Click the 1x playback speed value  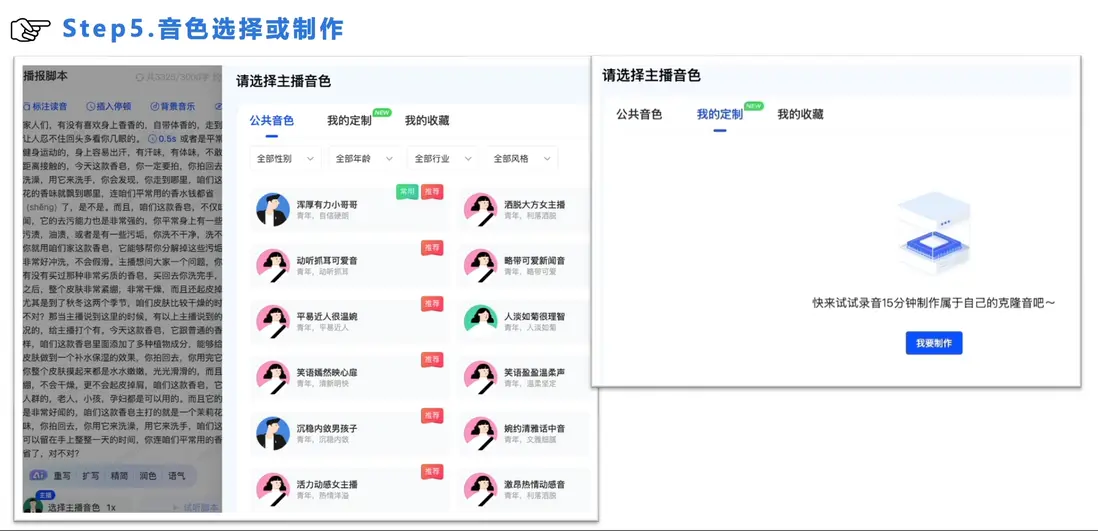(x=111, y=507)
